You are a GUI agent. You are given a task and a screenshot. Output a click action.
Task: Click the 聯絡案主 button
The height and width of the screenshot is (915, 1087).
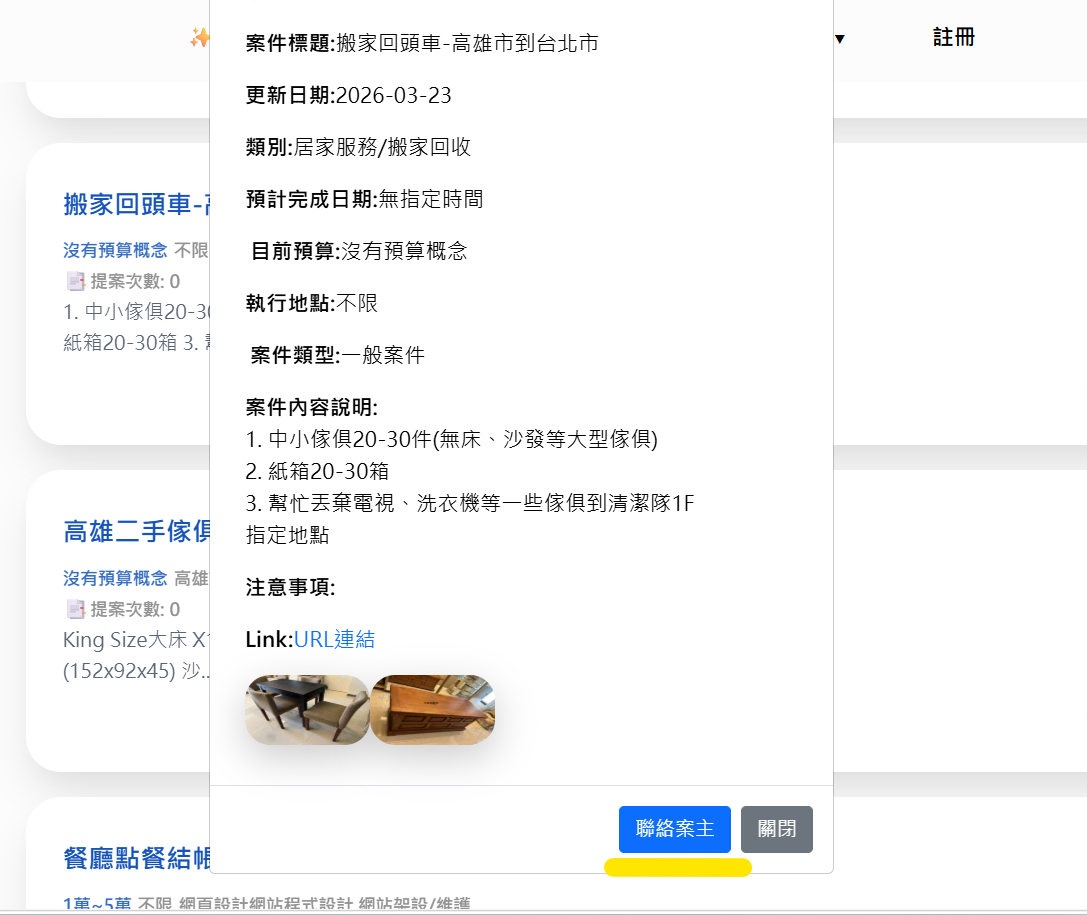tap(675, 829)
